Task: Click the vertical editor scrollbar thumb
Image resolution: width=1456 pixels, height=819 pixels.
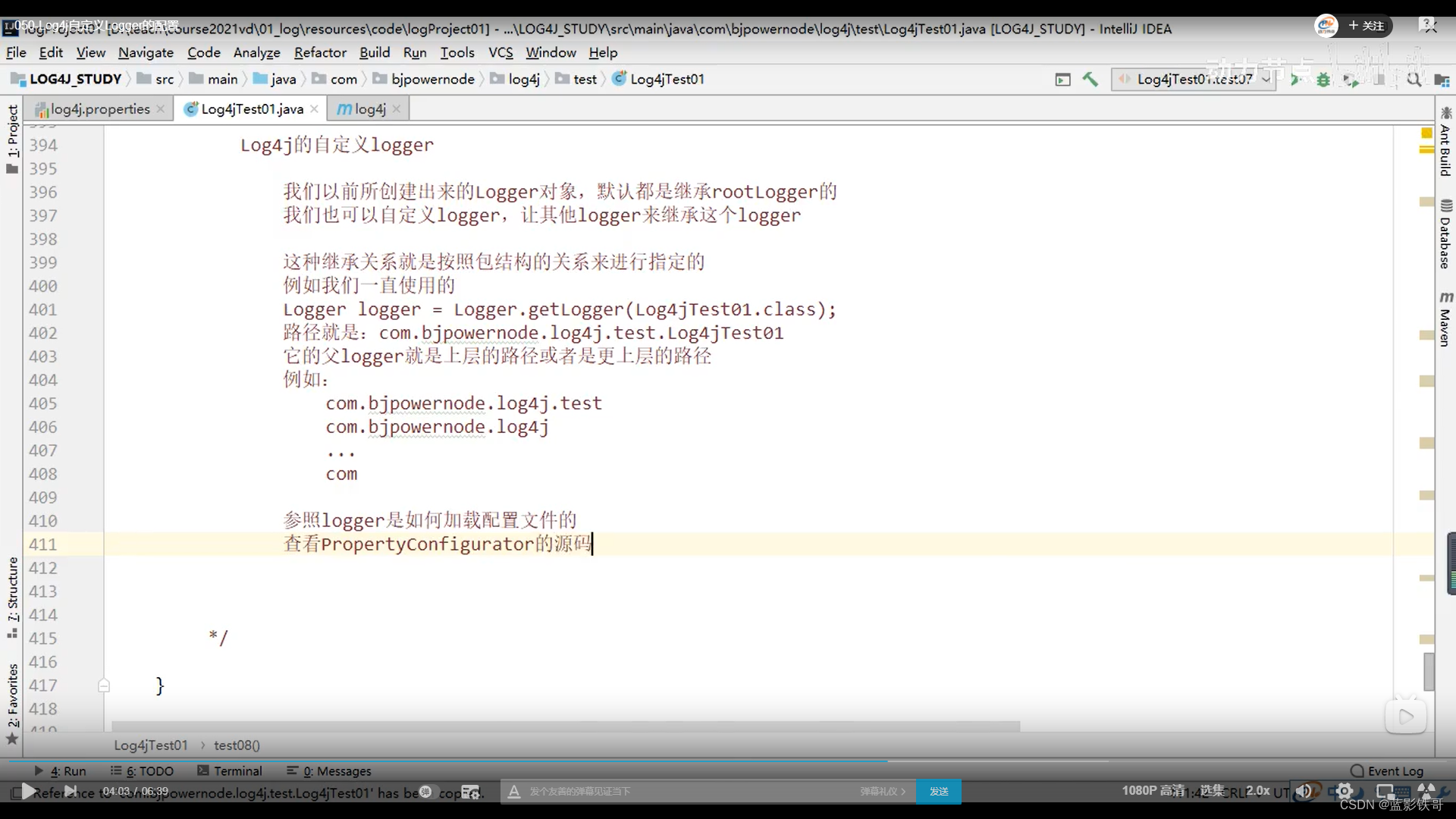Action: [1429, 672]
